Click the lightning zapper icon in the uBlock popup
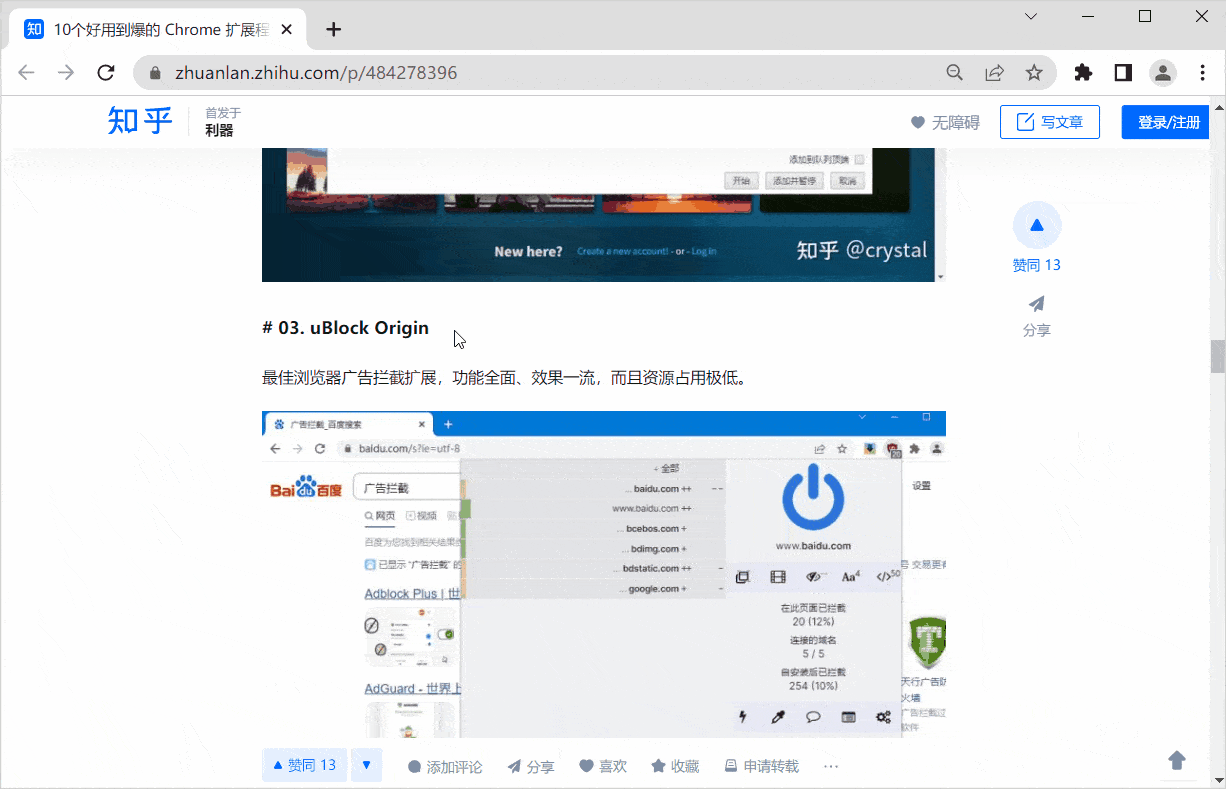This screenshot has width=1226, height=789. pyautogui.click(x=742, y=717)
